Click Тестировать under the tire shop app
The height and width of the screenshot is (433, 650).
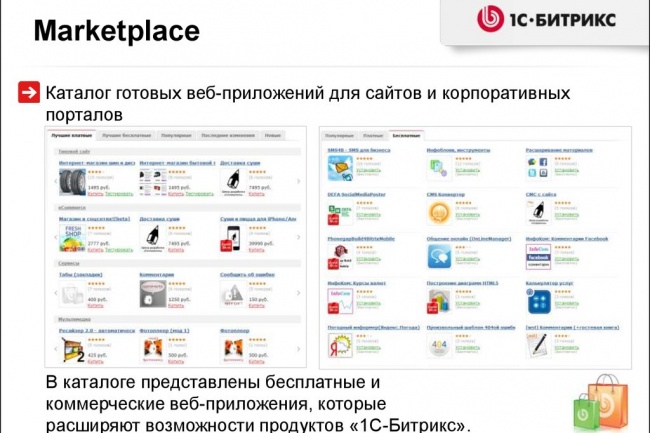(119, 194)
